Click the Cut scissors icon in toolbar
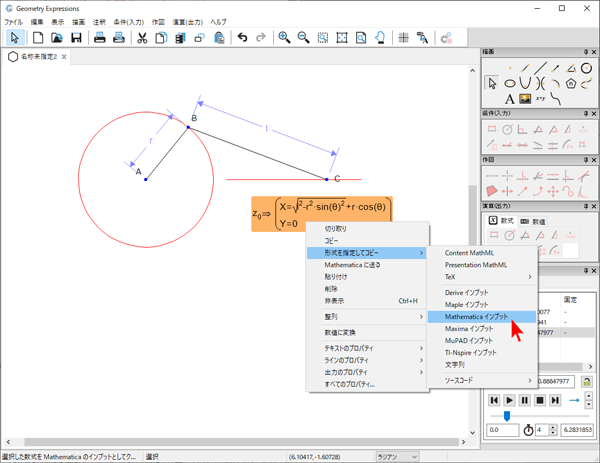The height and width of the screenshot is (463, 600). (142, 38)
